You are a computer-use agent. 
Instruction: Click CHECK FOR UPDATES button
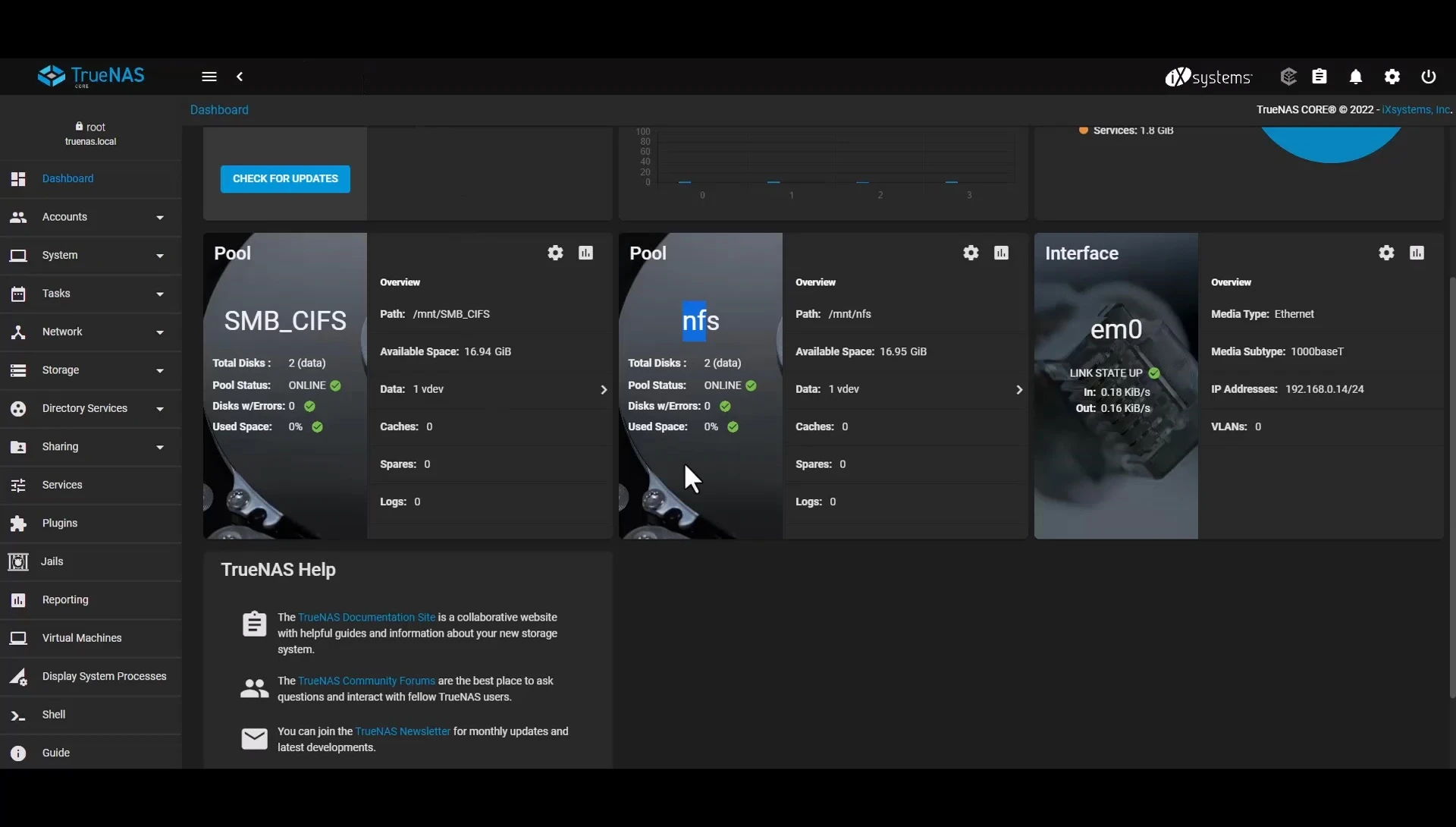285,179
